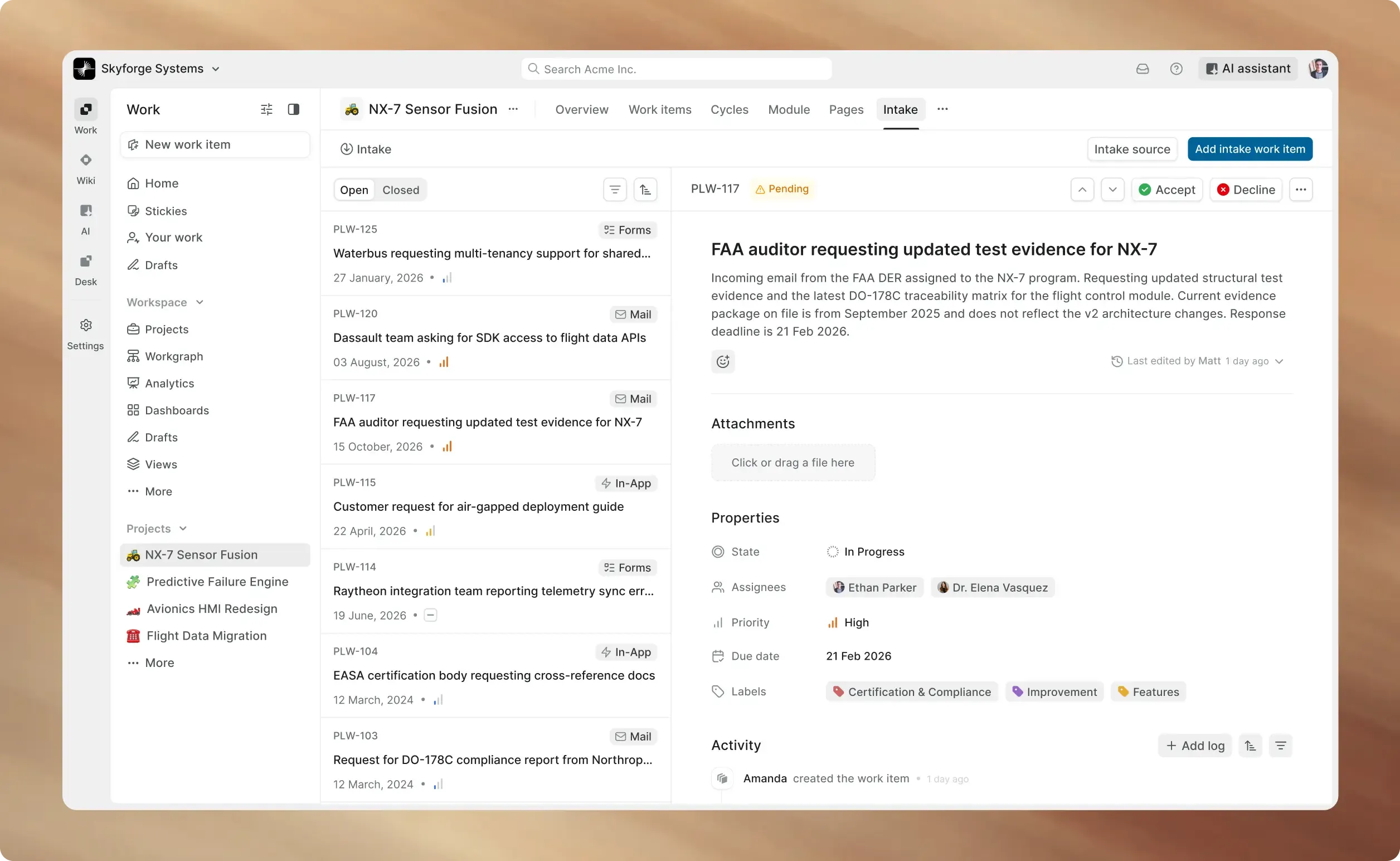Image resolution: width=1400 pixels, height=861 pixels.
Task: Focus the Search Acme Inc. field
Action: 676,69
